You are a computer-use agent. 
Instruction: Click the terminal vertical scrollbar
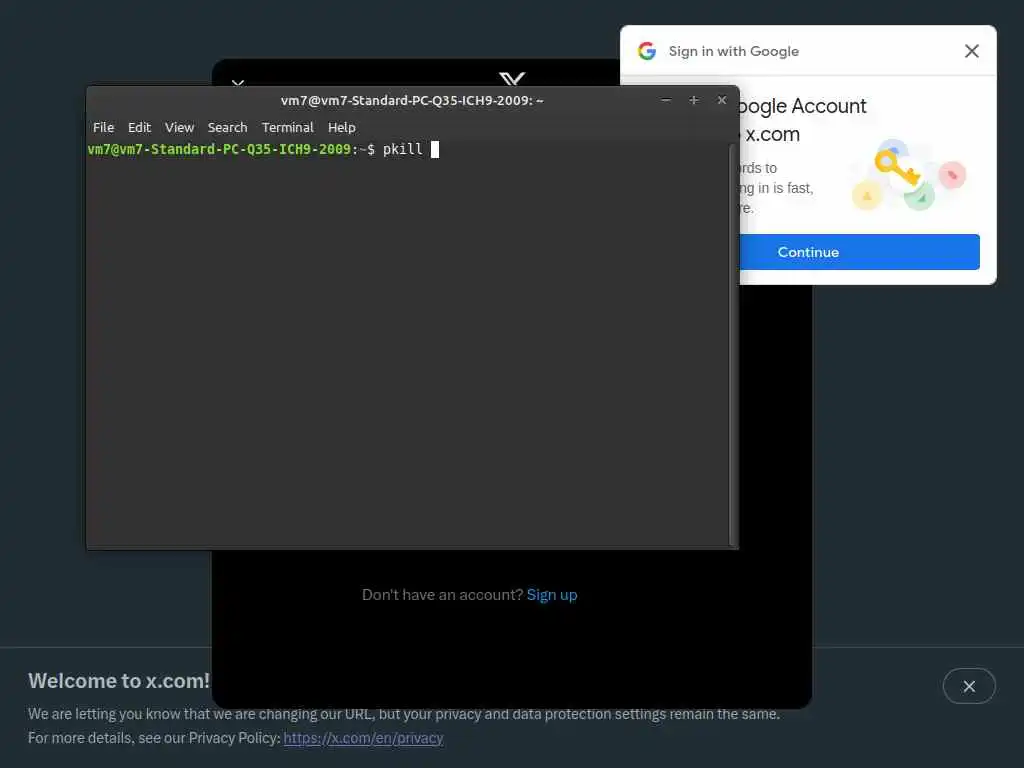pos(733,345)
